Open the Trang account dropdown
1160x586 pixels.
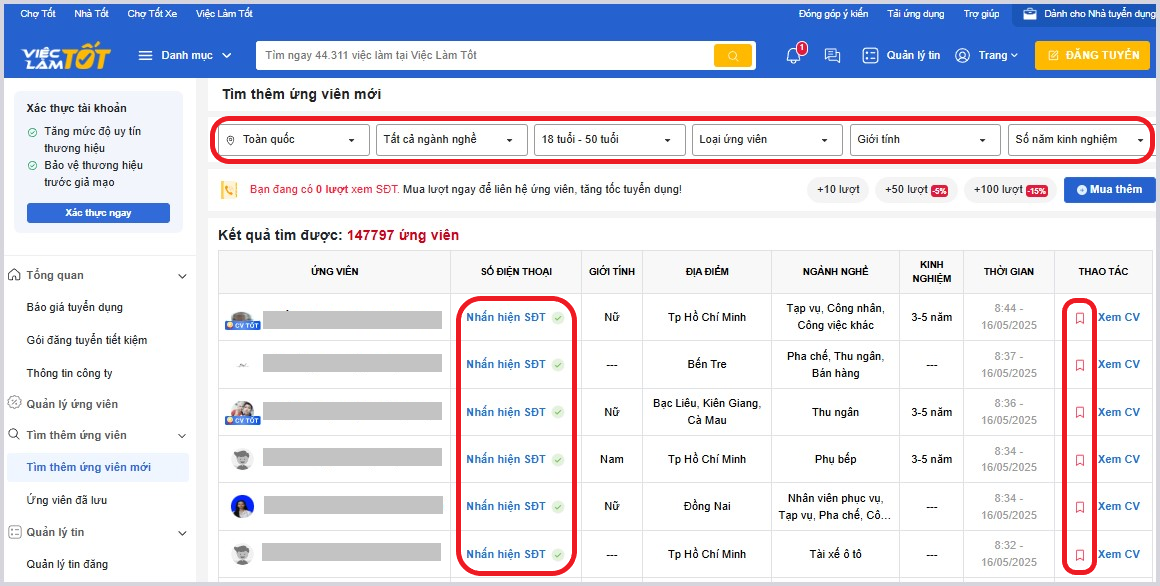998,55
